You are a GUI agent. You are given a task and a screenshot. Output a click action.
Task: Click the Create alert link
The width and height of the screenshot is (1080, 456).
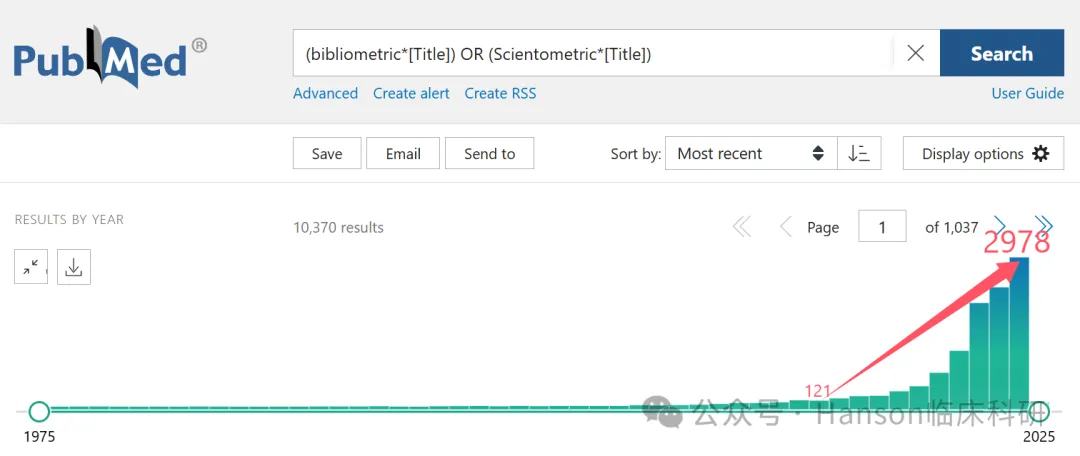click(411, 94)
